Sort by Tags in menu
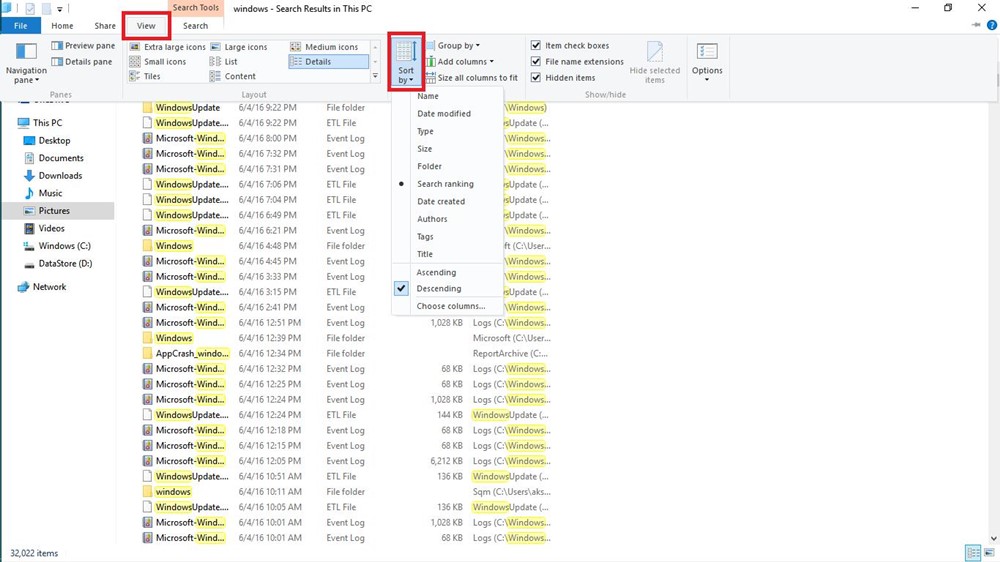Screen dimensions: 1000x562 425,237
